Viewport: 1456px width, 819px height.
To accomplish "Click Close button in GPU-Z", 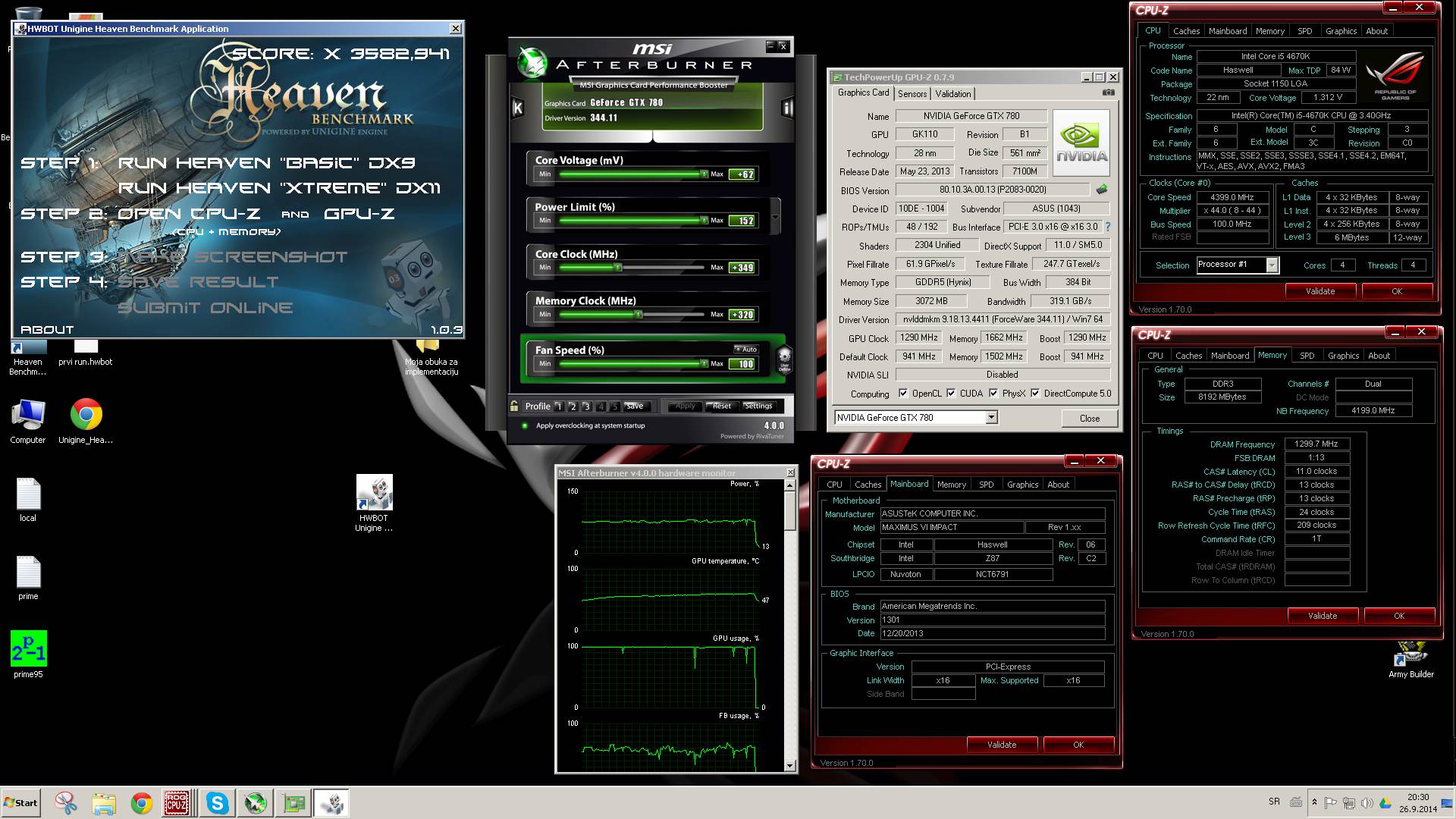I will point(1089,418).
